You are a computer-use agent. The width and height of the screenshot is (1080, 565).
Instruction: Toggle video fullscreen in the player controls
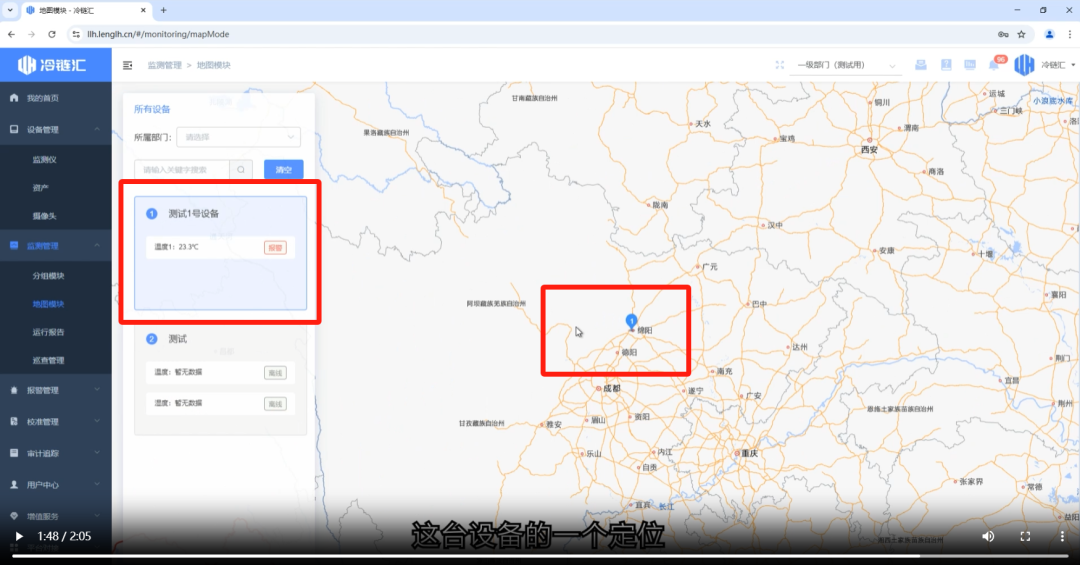tap(1025, 536)
